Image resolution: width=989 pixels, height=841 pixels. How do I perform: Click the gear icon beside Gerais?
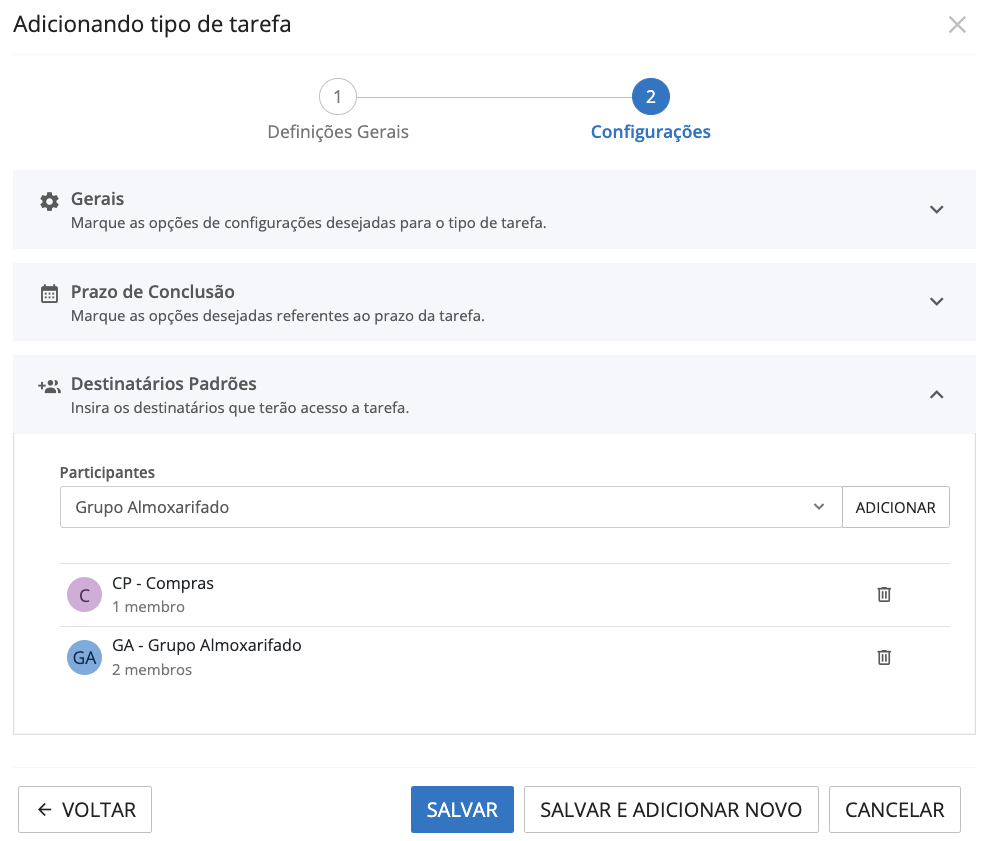point(48,200)
